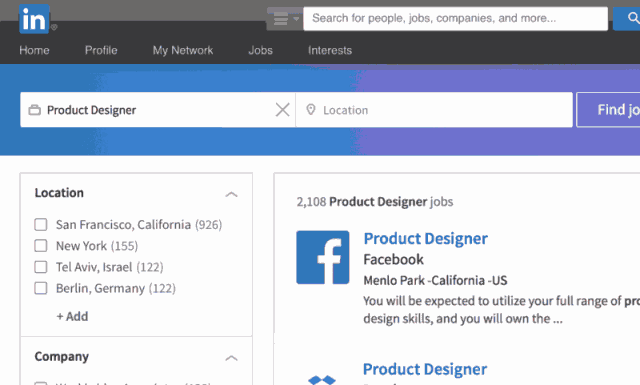Clear the Product Designer search text
Viewport: 640px width, 385px height.
[x=282, y=110]
